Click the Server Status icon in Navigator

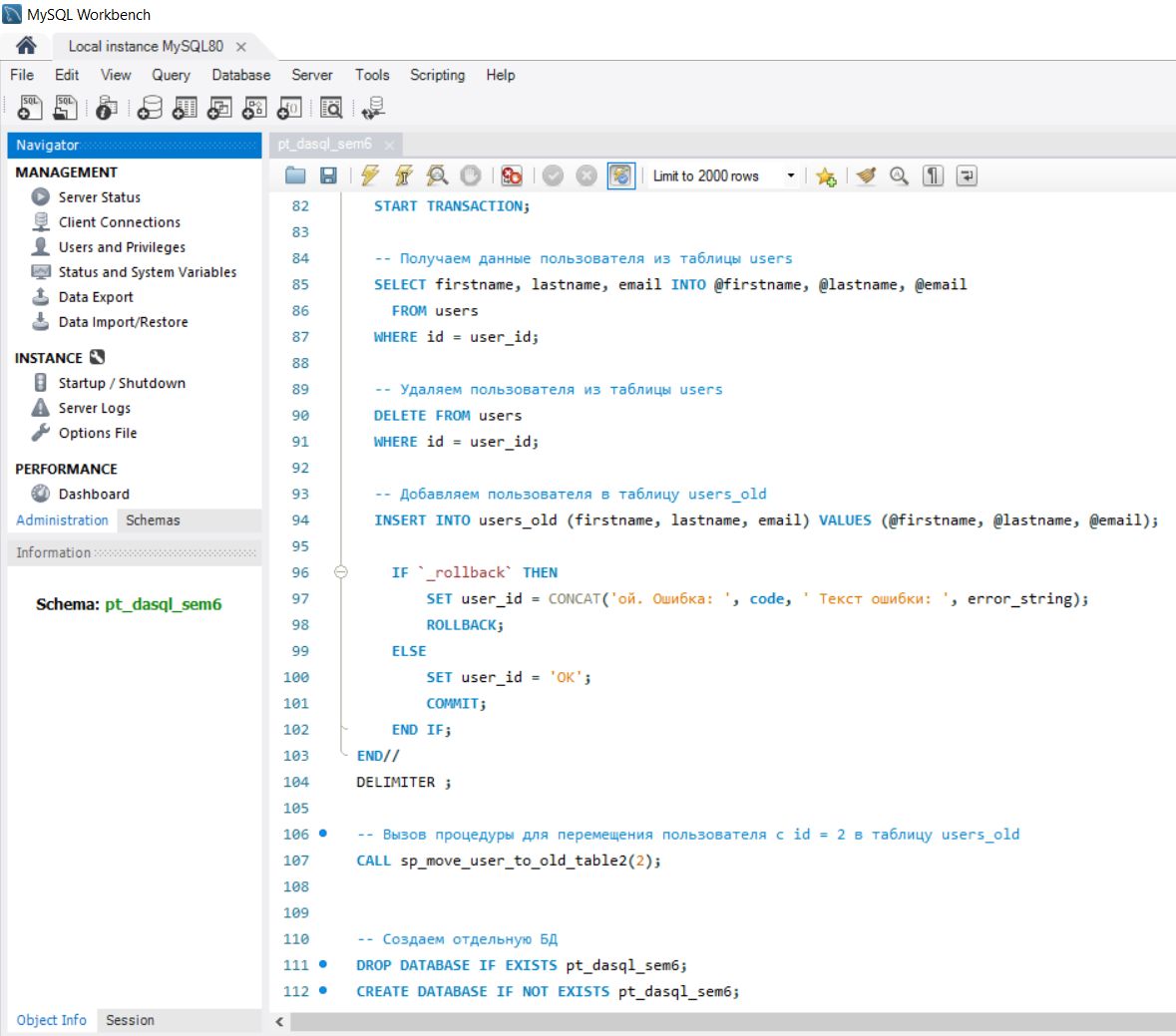(x=41, y=197)
